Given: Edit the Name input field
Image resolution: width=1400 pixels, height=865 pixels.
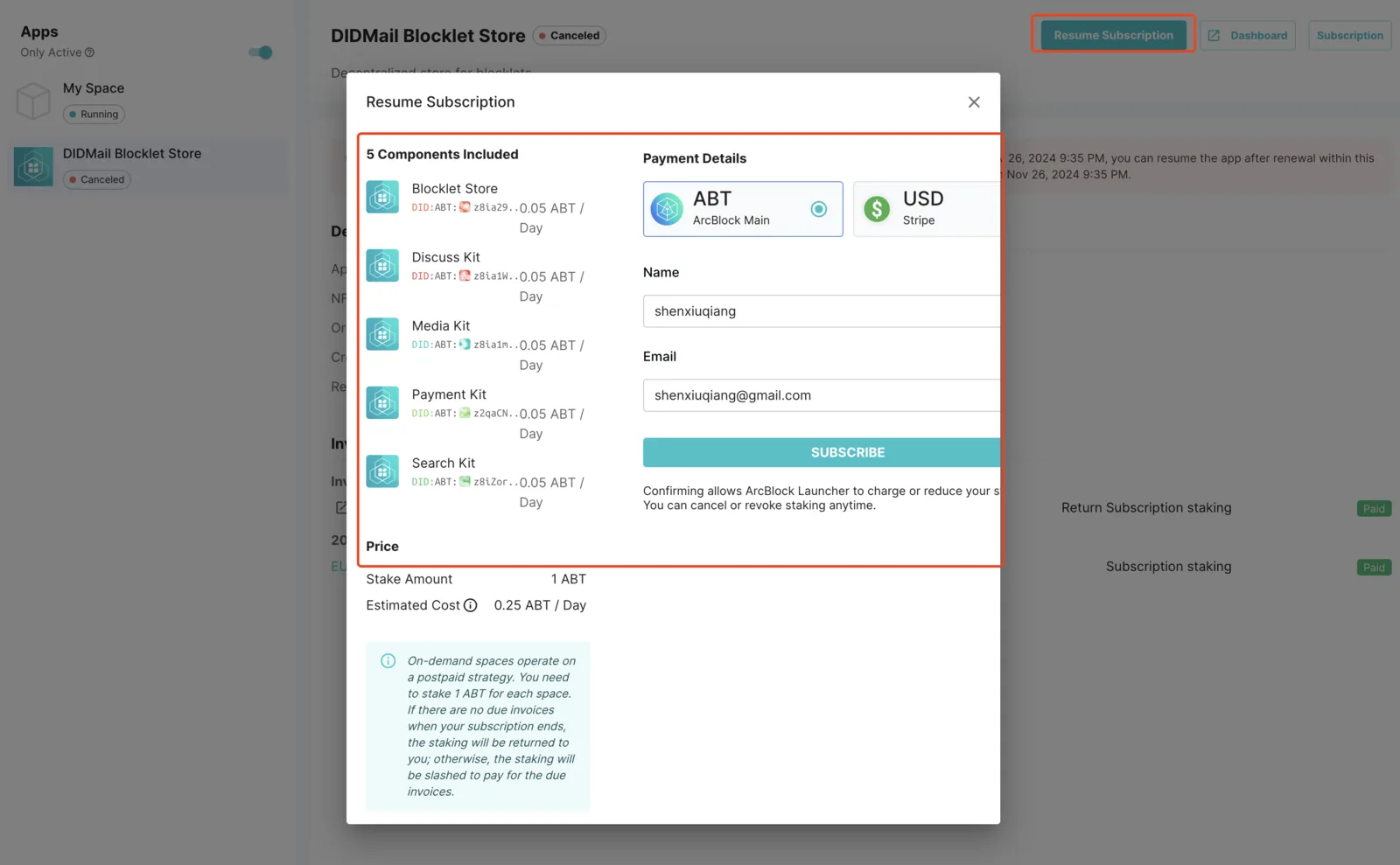Looking at the screenshot, I should click(x=822, y=311).
